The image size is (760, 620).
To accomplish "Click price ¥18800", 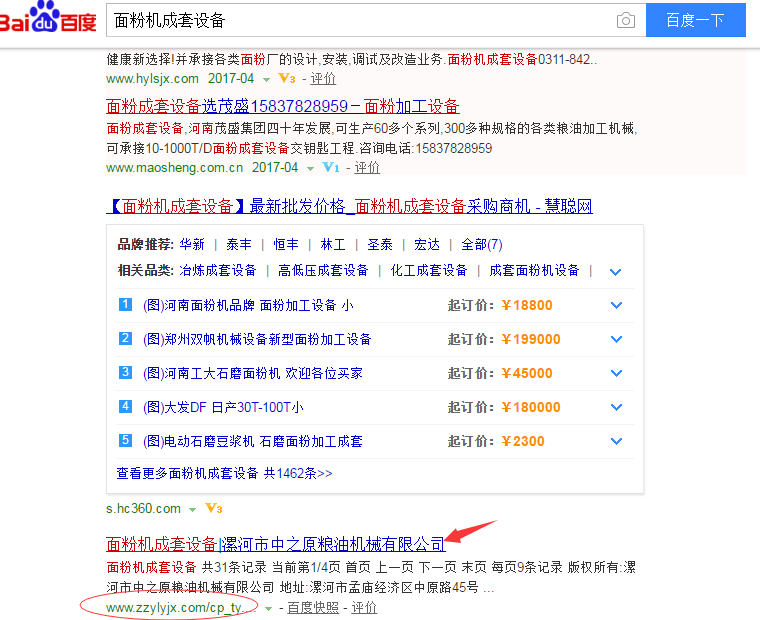I will coord(527,305).
